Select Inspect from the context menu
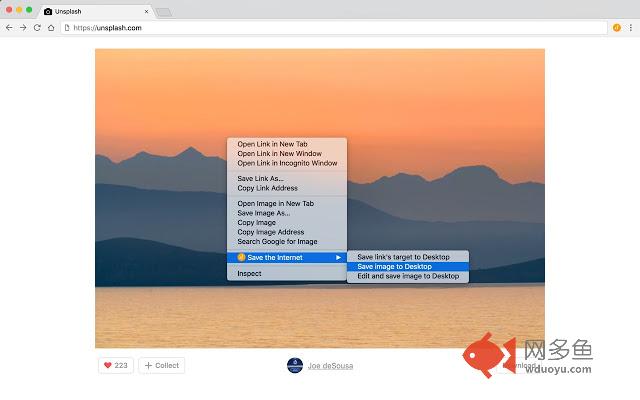 click(x=249, y=273)
